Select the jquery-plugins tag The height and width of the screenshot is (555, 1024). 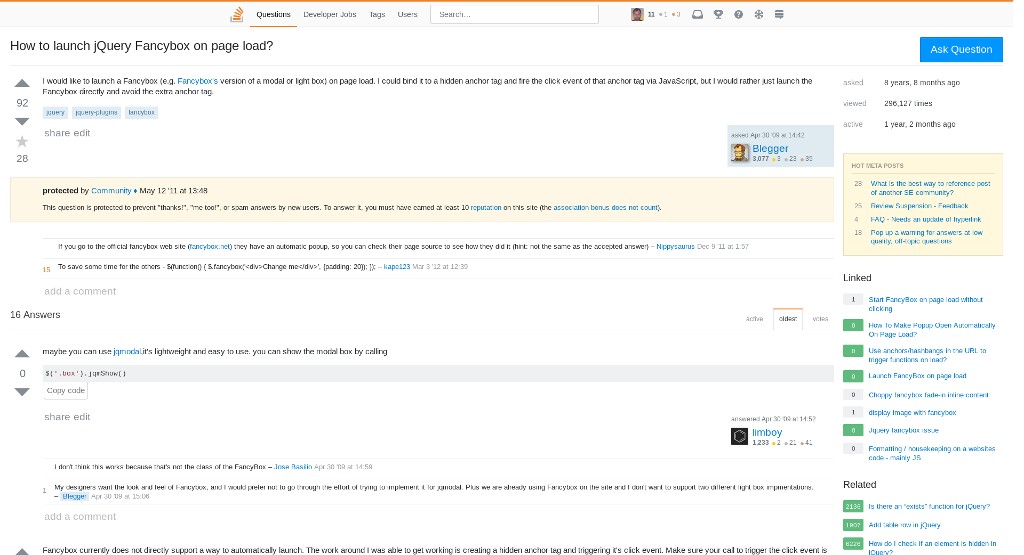pos(96,112)
